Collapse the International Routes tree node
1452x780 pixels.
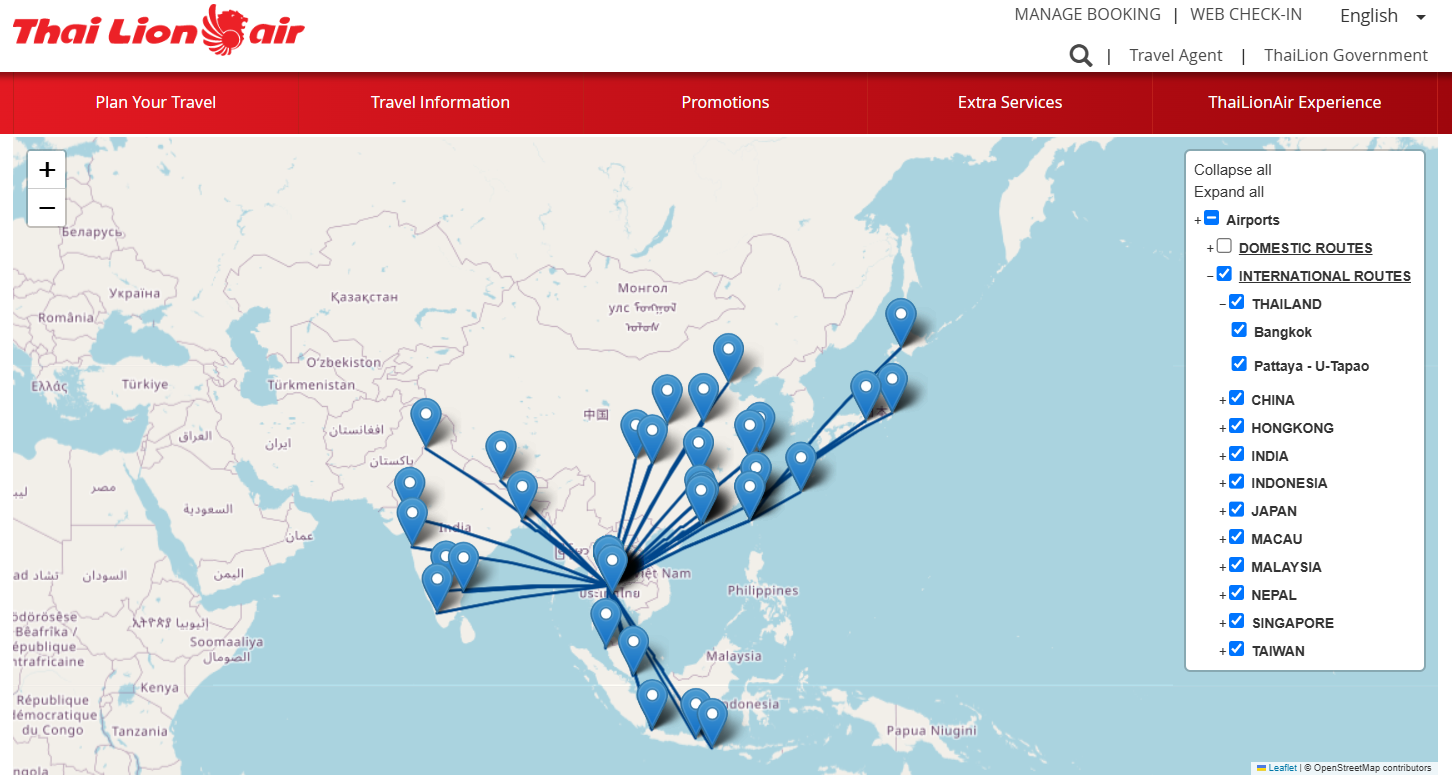[1210, 276]
